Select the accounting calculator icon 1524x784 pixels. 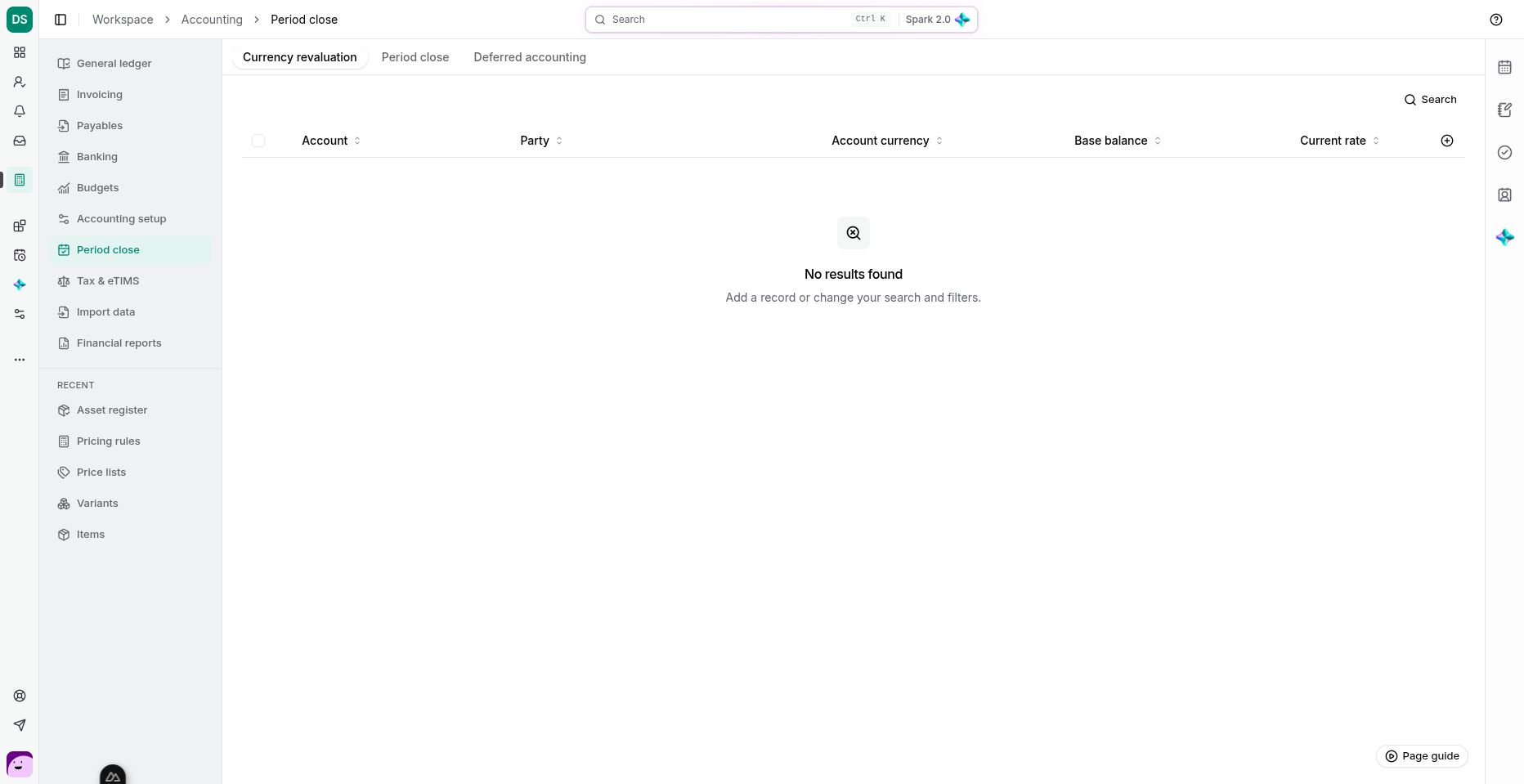(x=20, y=180)
